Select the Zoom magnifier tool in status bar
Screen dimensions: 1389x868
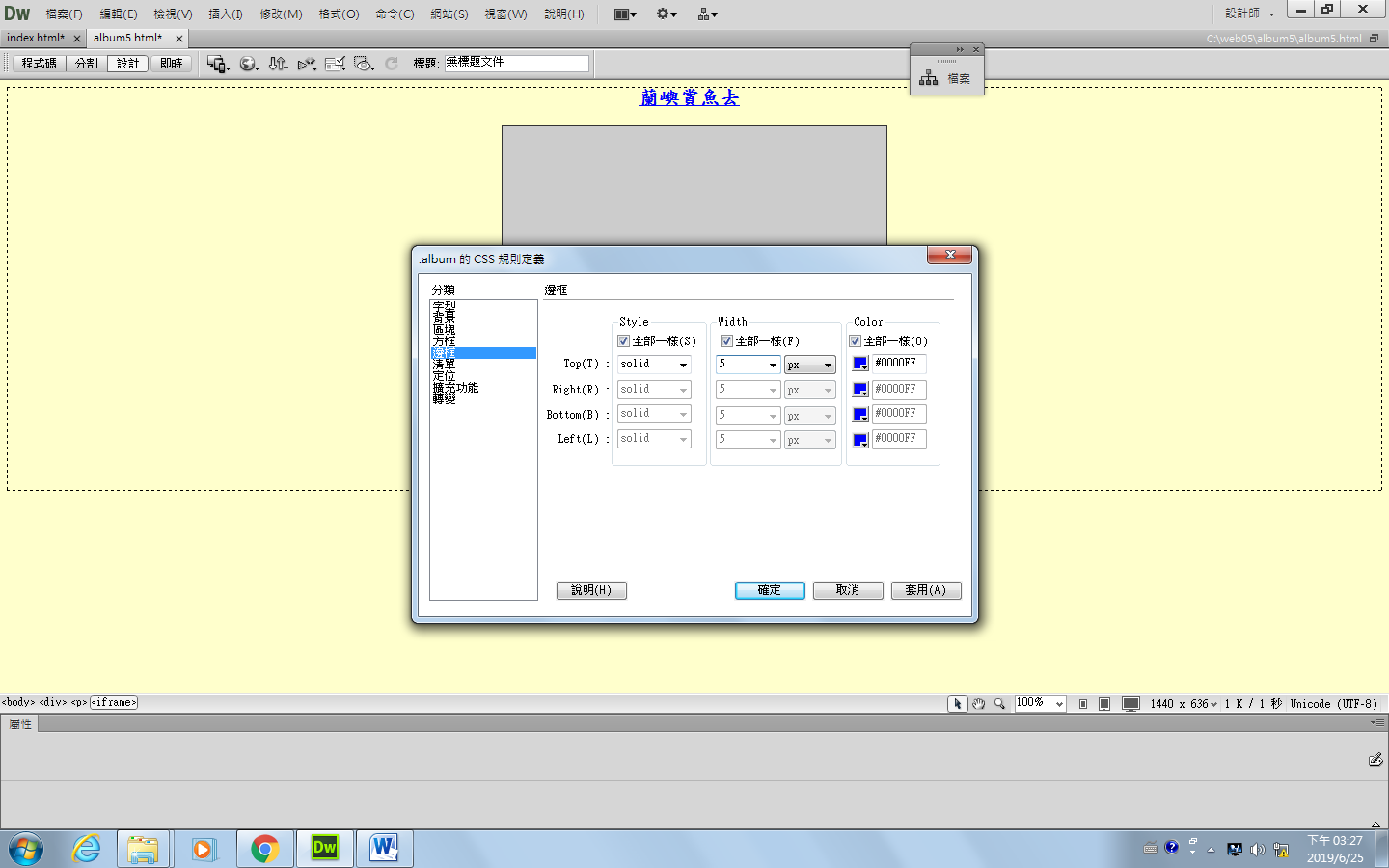(1000, 704)
